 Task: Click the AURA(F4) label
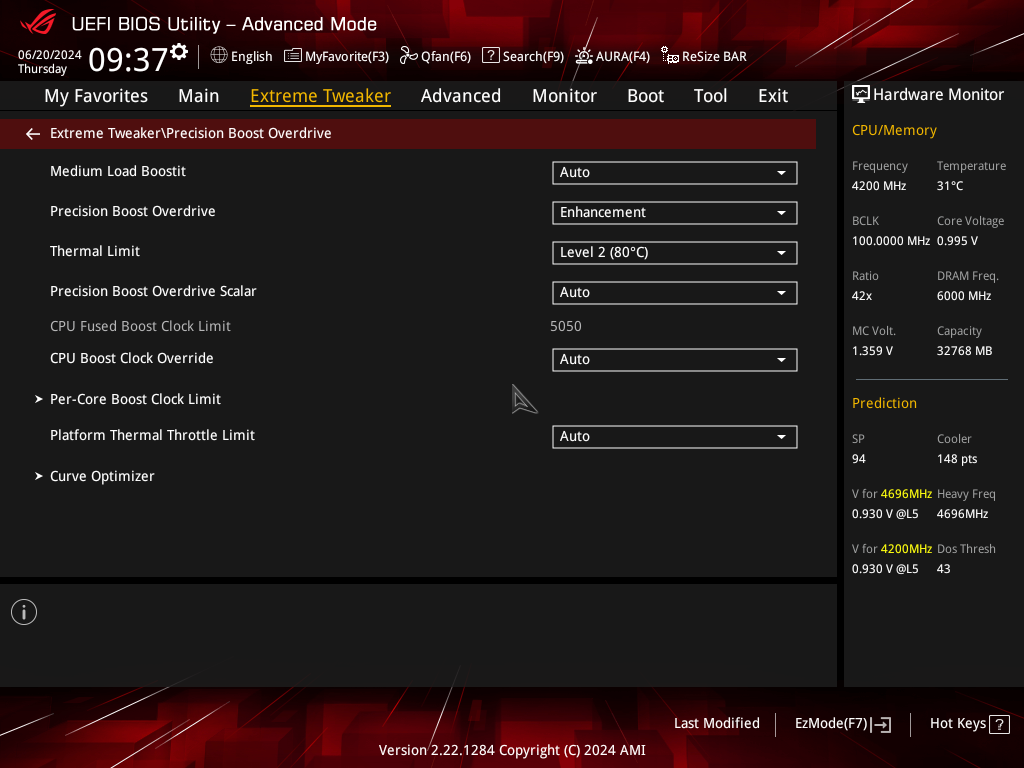point(622,57)
